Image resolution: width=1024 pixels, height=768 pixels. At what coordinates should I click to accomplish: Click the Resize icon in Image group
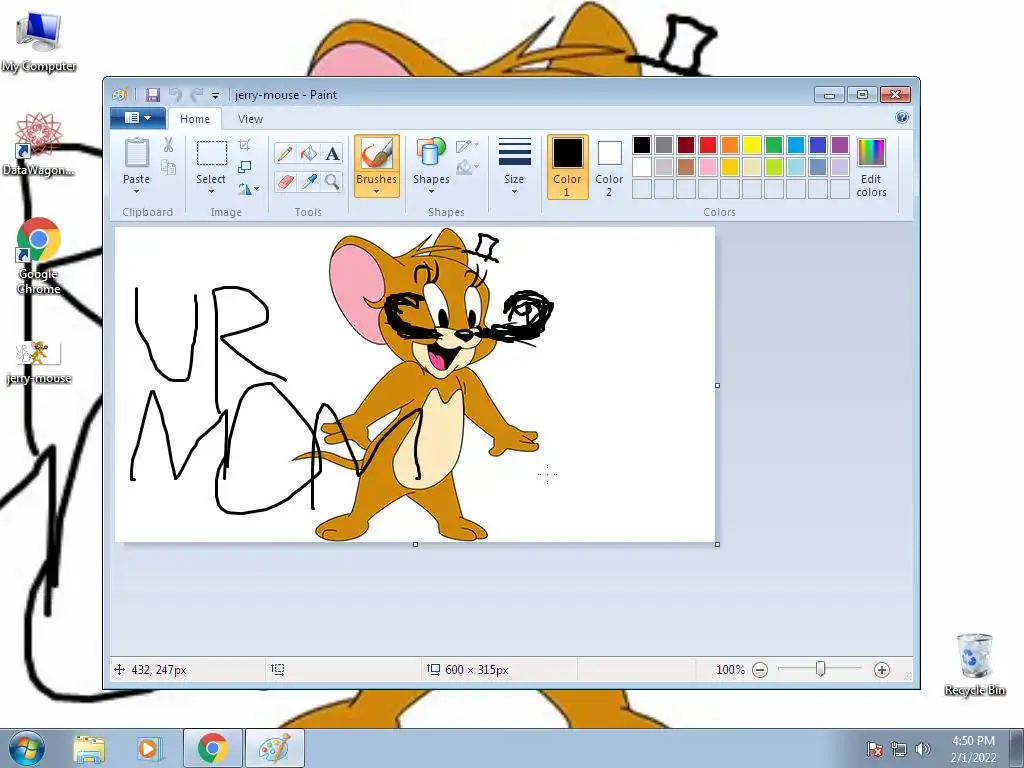(x=245, y=167)
